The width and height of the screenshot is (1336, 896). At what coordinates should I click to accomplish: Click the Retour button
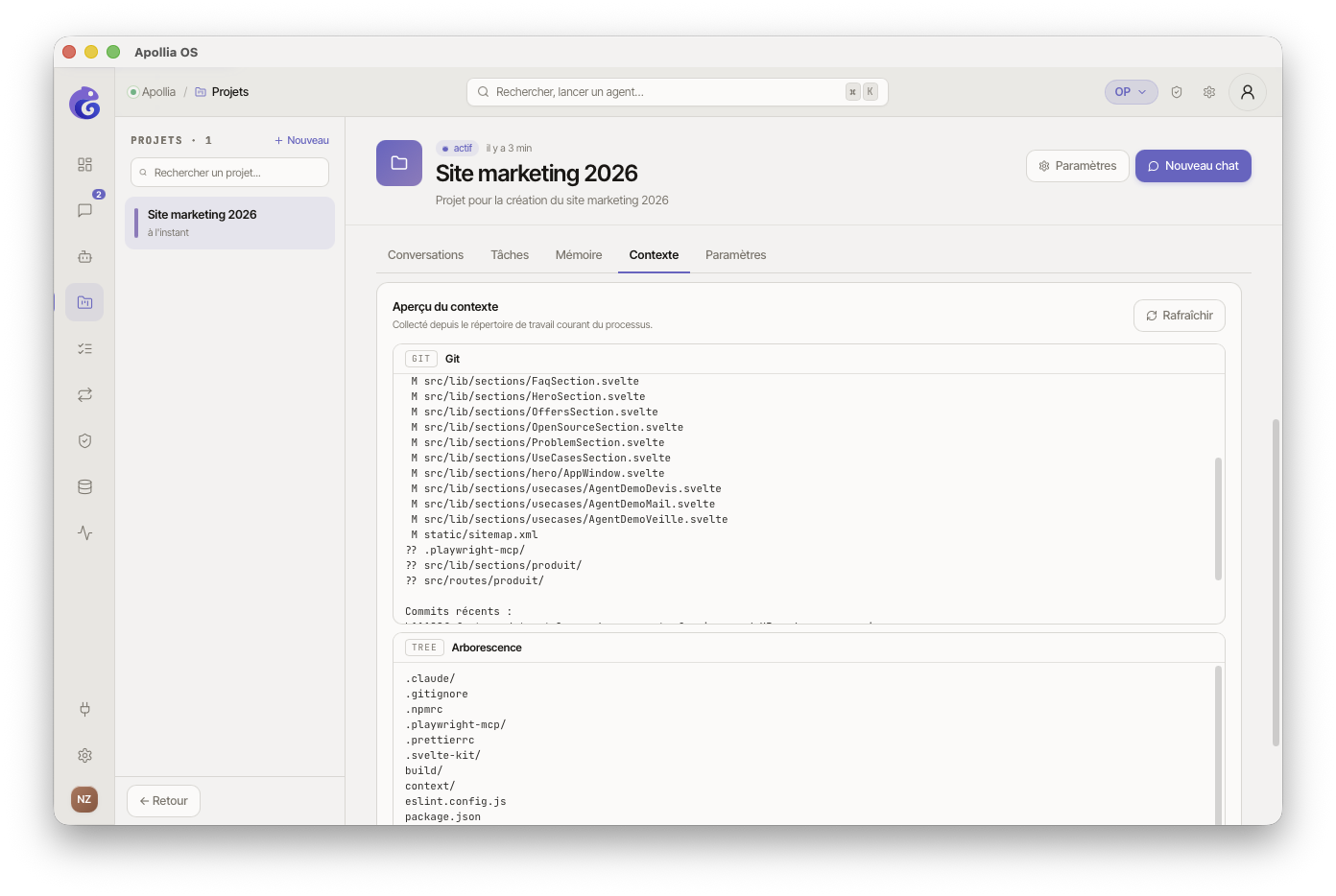pyautogui.click(x=163, y=801)
